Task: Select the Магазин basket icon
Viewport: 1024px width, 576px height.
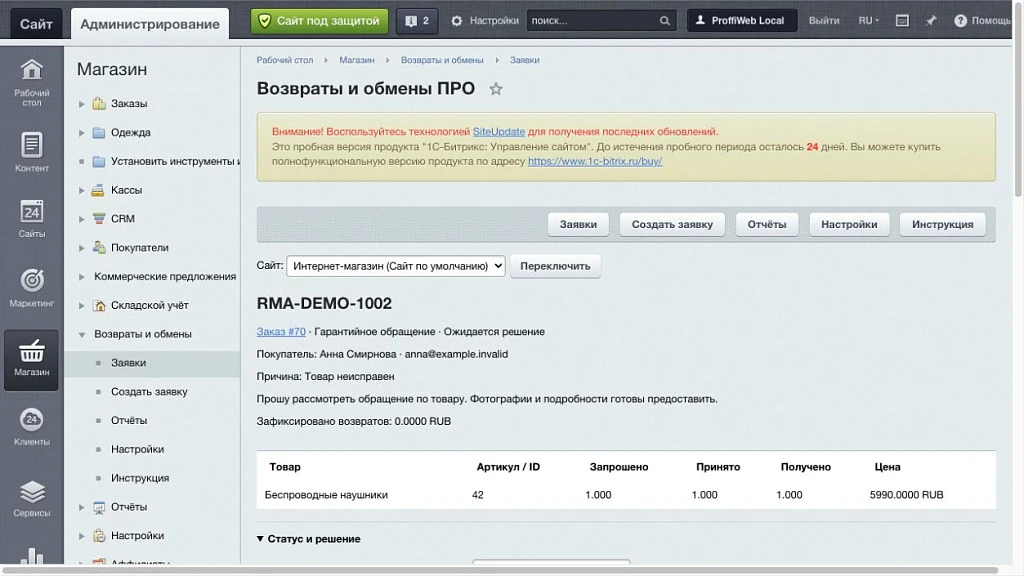Action: tap(31, 359)
